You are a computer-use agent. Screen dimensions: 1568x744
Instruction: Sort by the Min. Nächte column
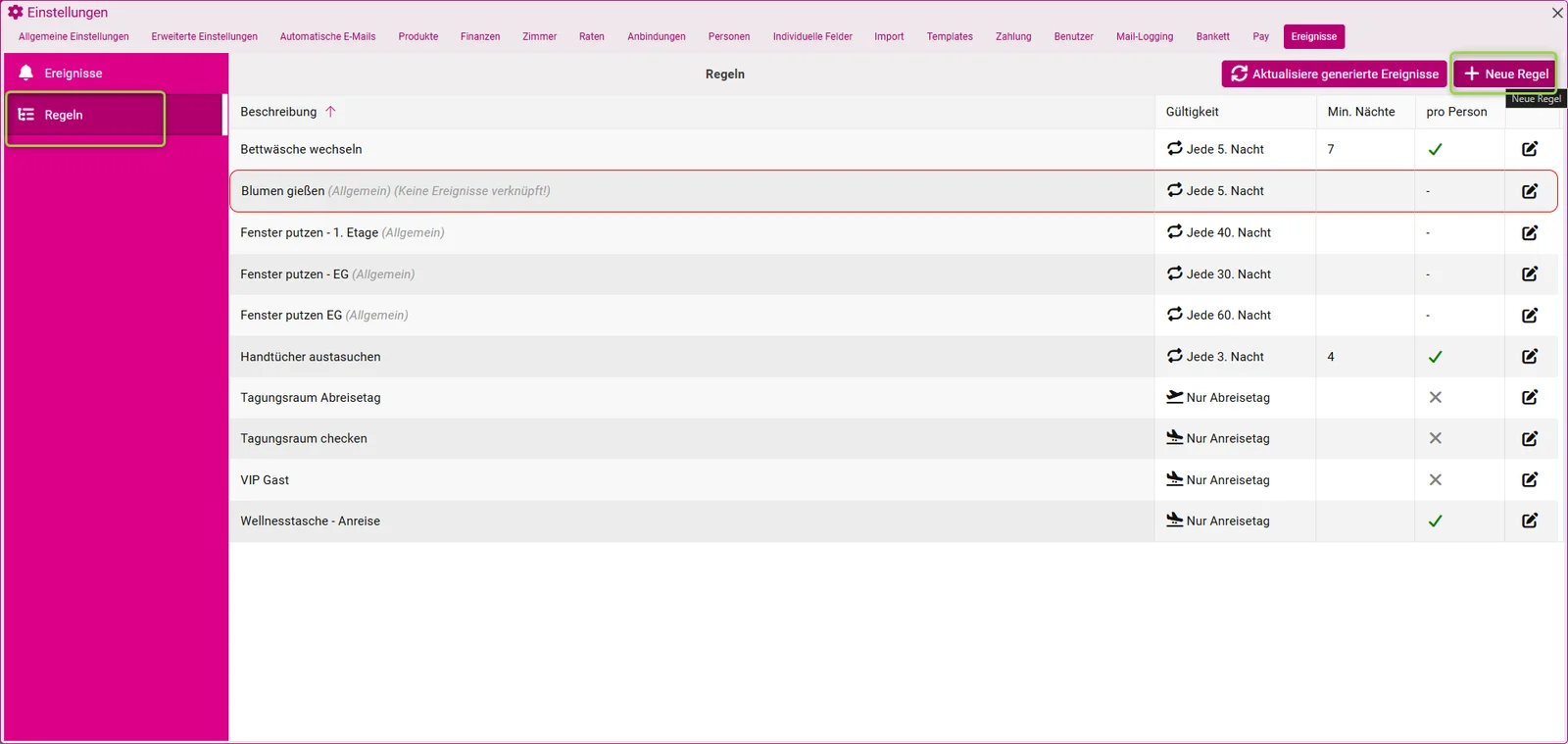[x=1361, y=112]
